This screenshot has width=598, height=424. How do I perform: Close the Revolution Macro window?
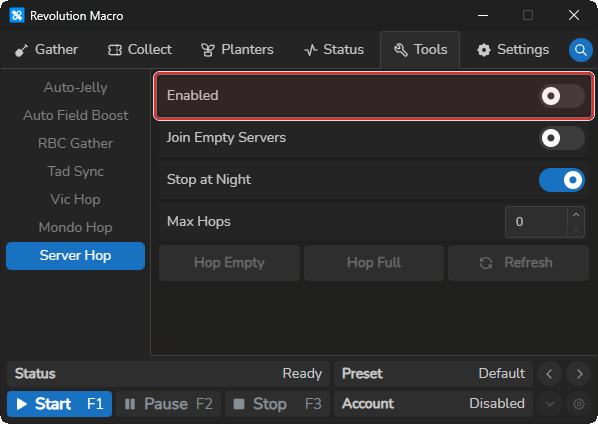pyautogui.click(x=574, y=16)
